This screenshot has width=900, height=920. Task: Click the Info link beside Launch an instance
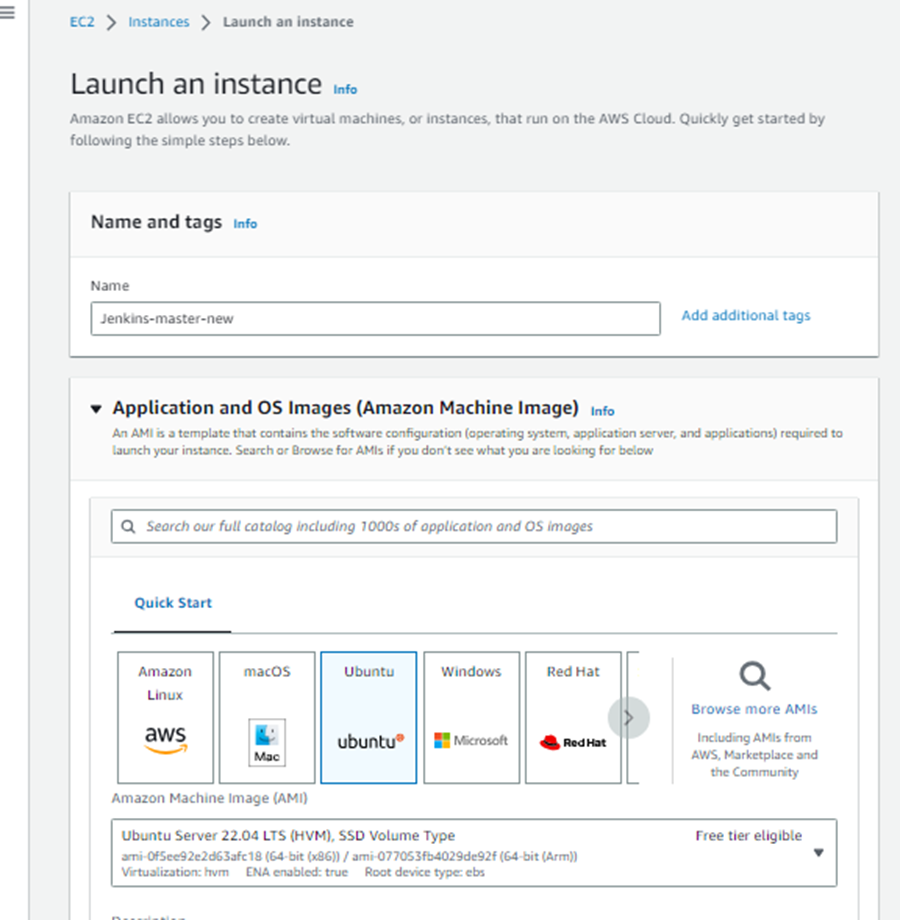pos(345,89)
